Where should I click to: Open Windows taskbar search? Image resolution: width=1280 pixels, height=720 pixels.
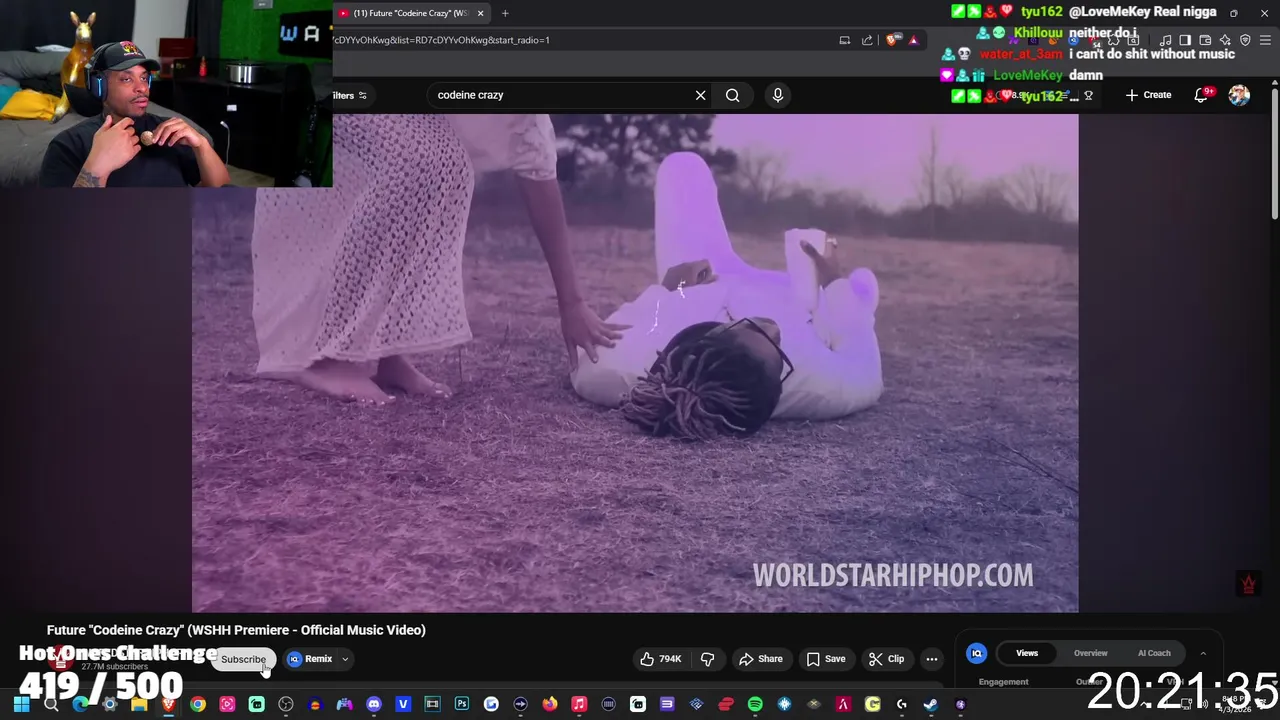click(x=51, y=705)
